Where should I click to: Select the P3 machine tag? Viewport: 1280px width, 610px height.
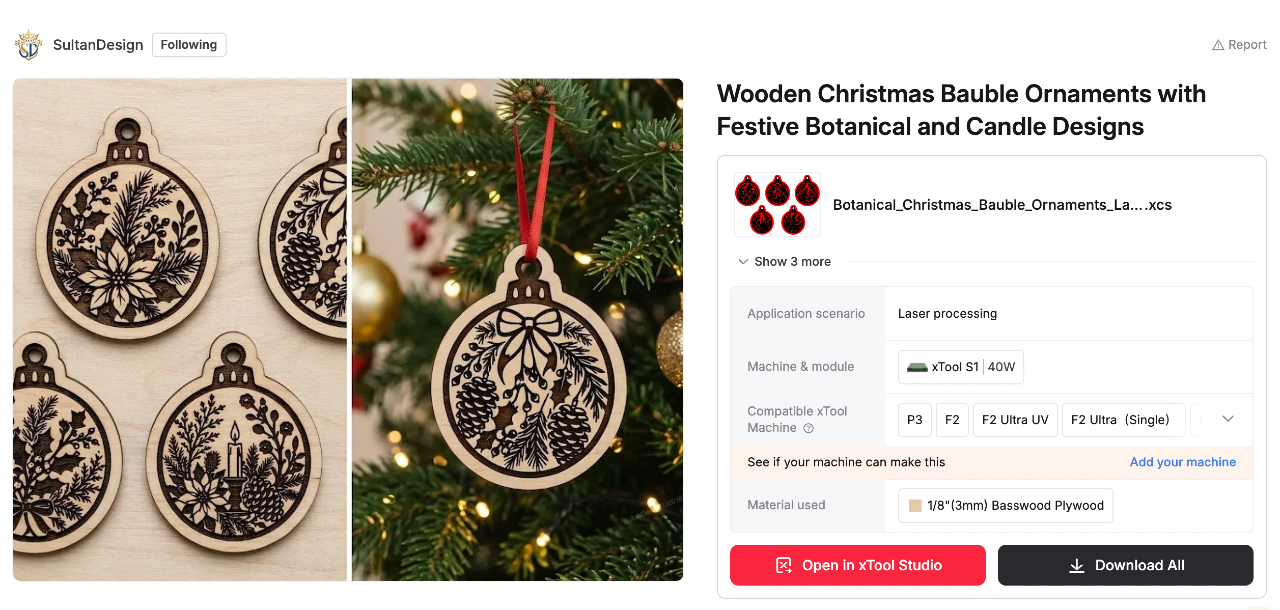tap(915, 420)
